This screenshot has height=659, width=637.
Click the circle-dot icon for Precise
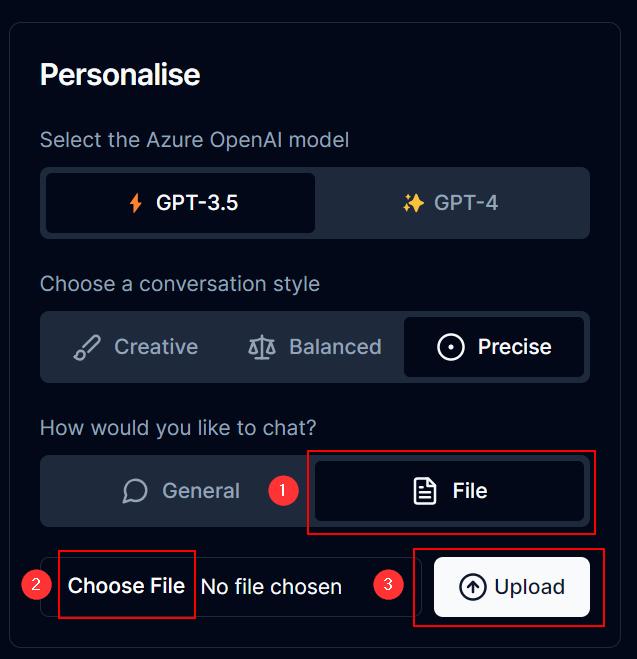tap(451, 347)
